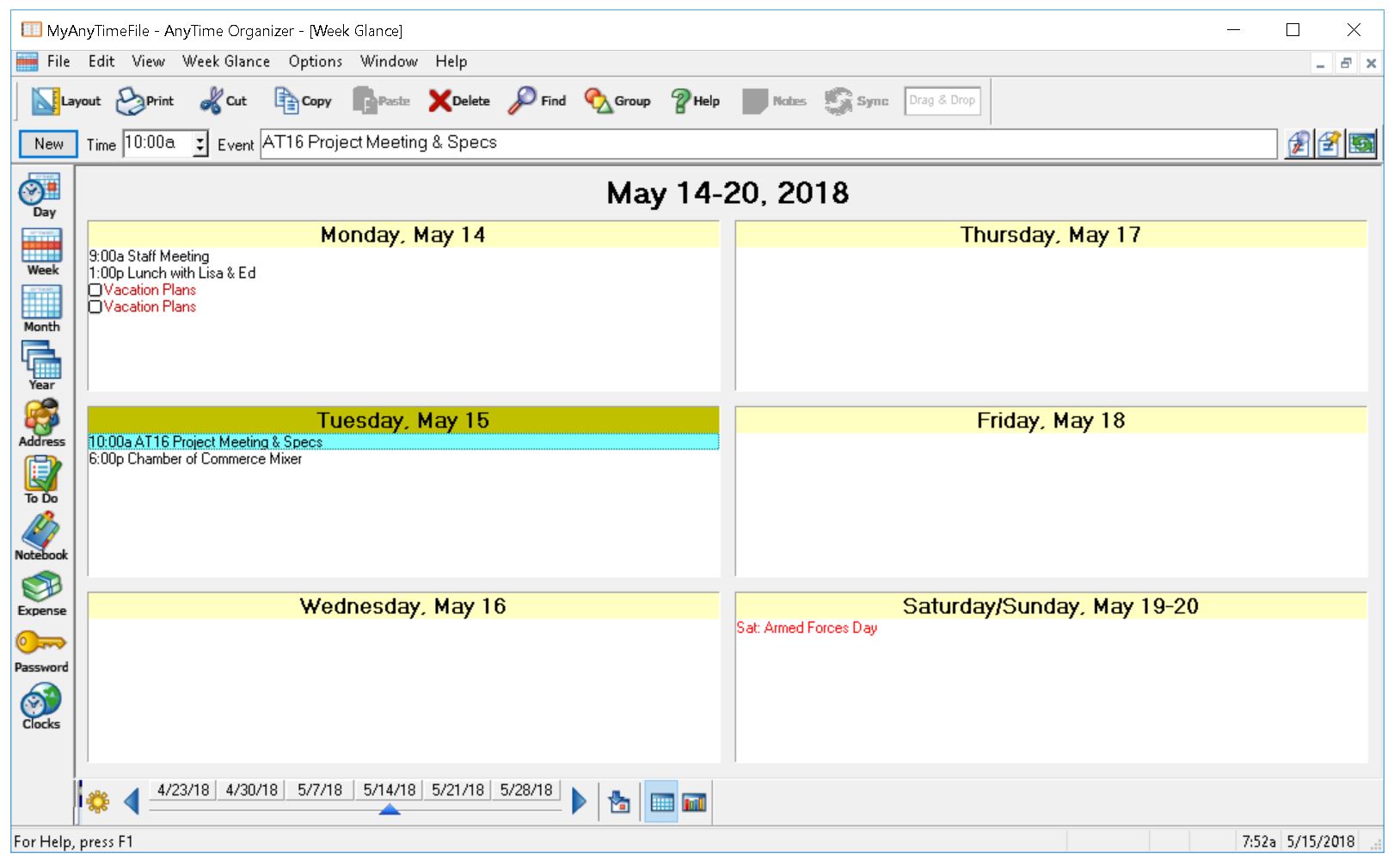Image resolution: width=1400 pixels, height=866 pixels.
Task: Open the Notebook section
Action: (41, 535)
